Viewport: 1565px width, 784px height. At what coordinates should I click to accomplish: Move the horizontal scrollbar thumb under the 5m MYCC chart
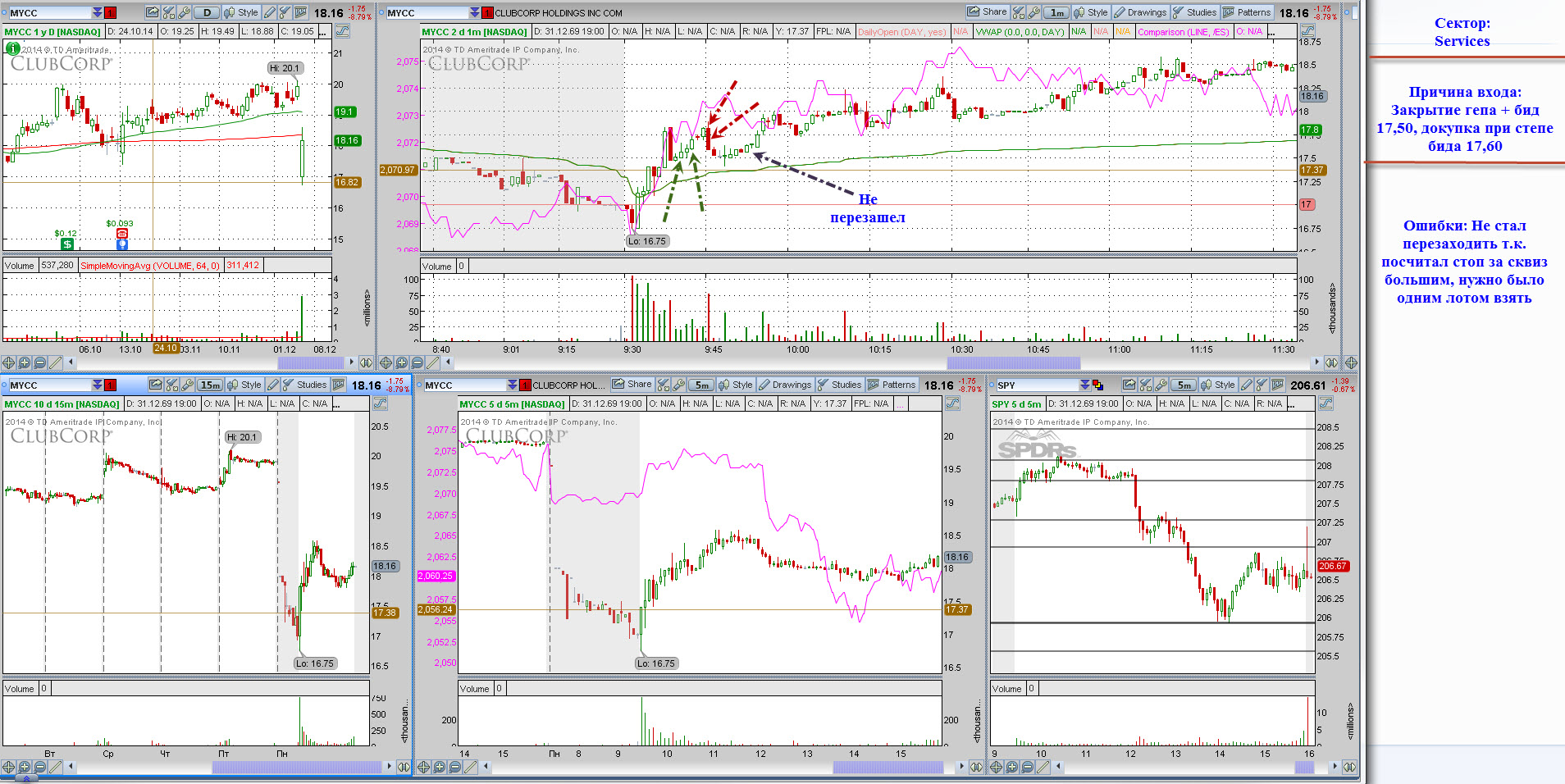pos(888,767)
